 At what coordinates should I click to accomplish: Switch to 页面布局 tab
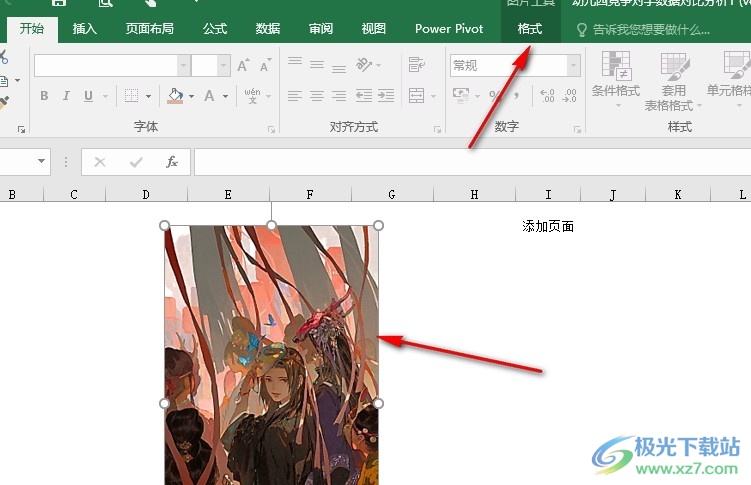tap(149, 29)
